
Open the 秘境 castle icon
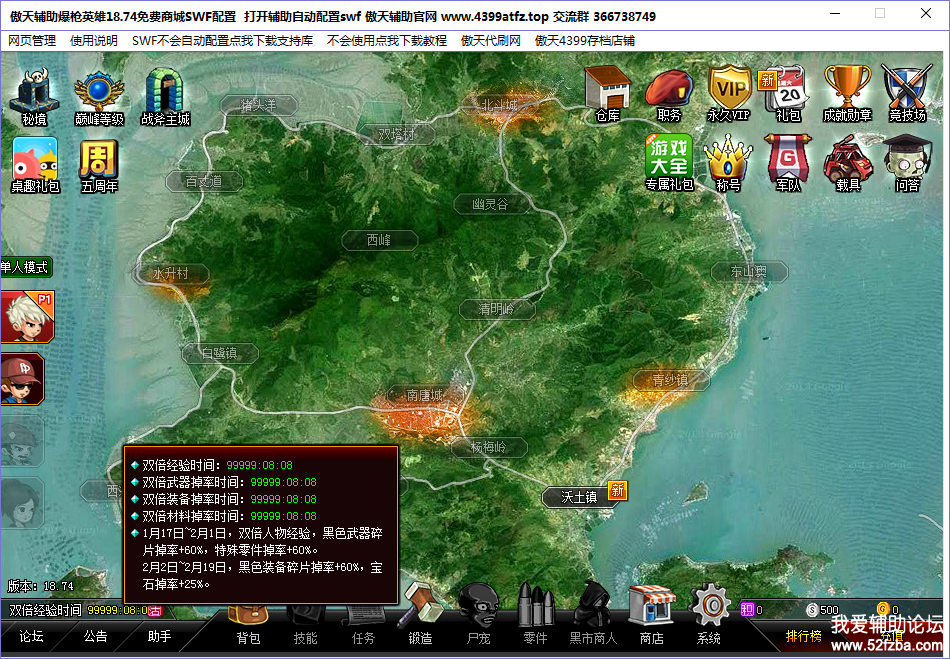[x=34, y=96]
